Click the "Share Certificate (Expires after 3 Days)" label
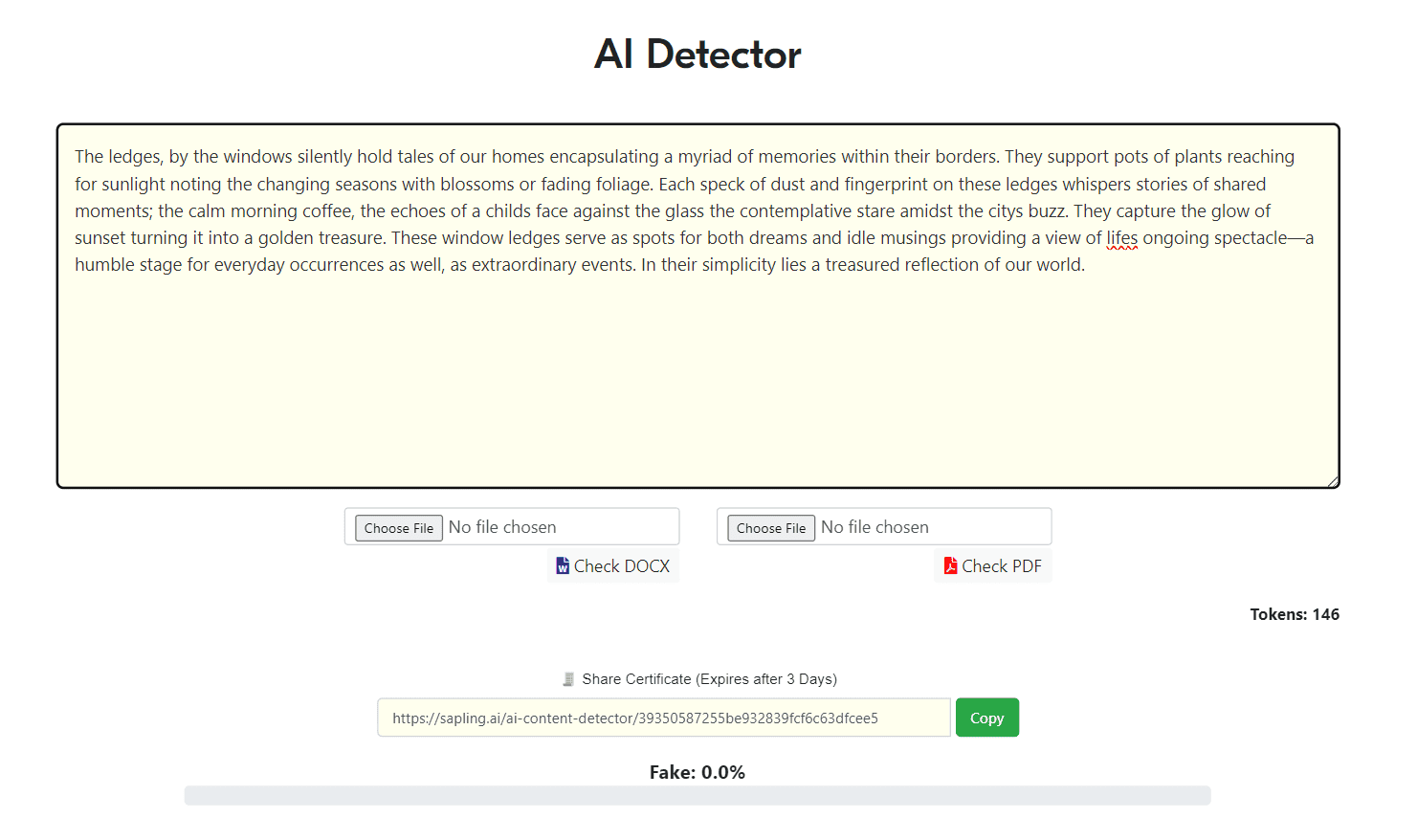This screenshot has height=840, width=1417. tap(709, 679)
